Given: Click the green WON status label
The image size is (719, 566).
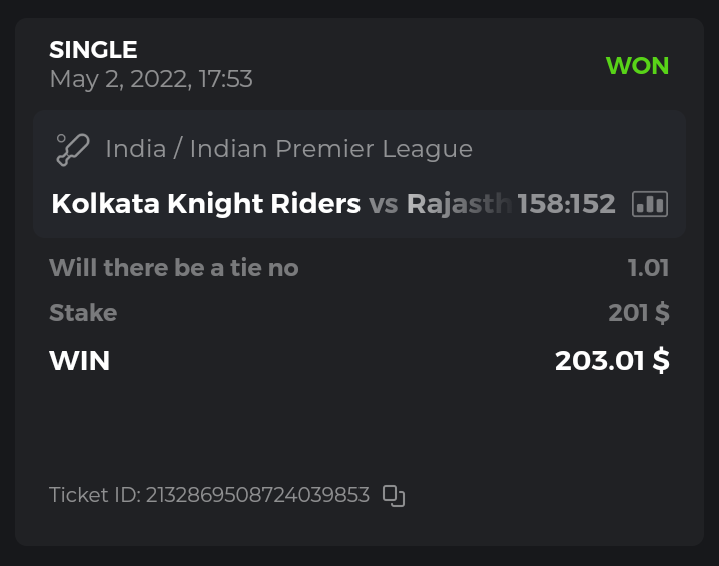Looking at the screenshot, I should [637, 66].
